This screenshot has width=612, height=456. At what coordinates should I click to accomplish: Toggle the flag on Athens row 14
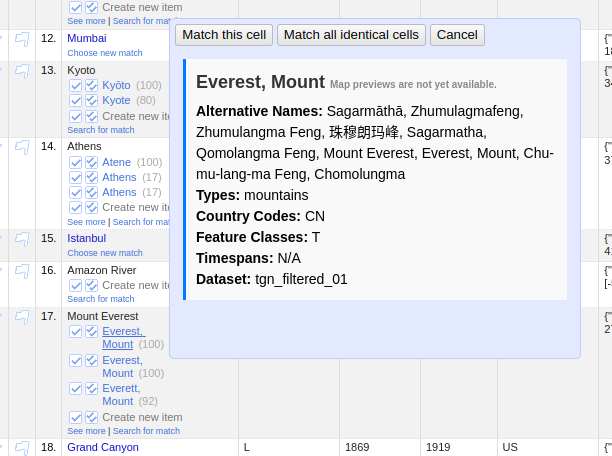tap(22, 147)
